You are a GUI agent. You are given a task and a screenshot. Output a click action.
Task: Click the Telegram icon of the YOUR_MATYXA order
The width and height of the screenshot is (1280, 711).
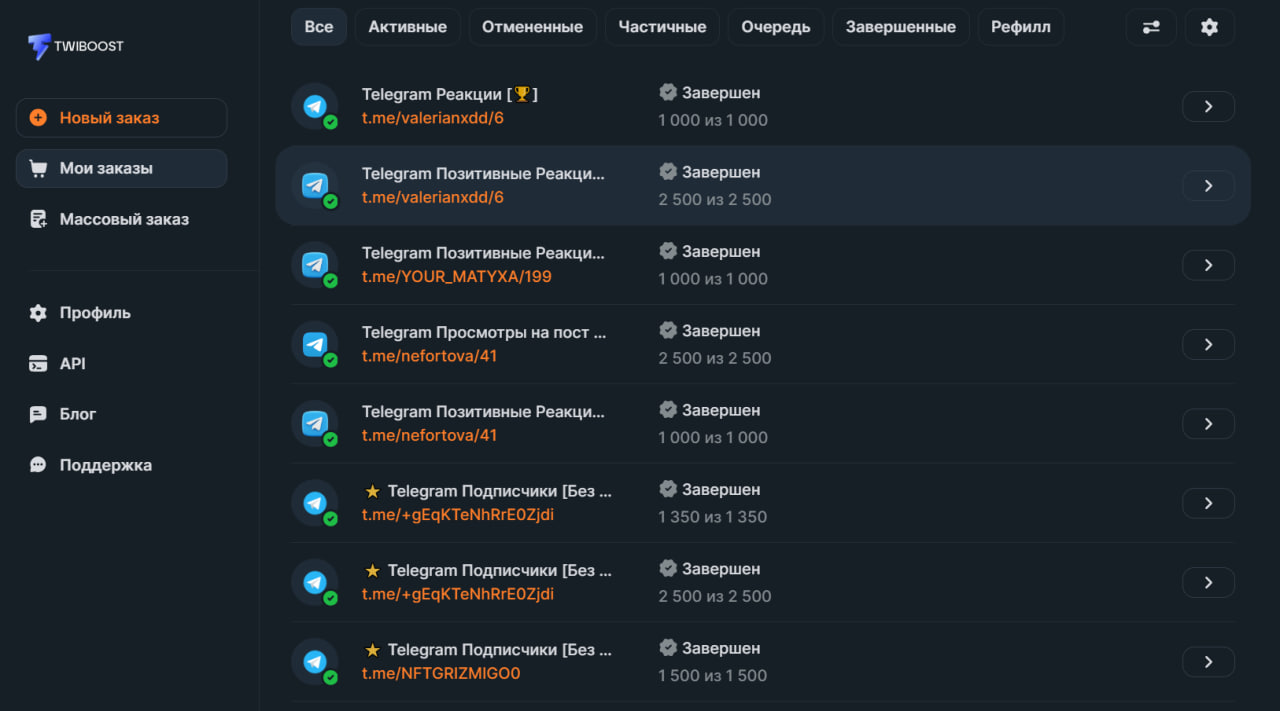click(315, 265)
